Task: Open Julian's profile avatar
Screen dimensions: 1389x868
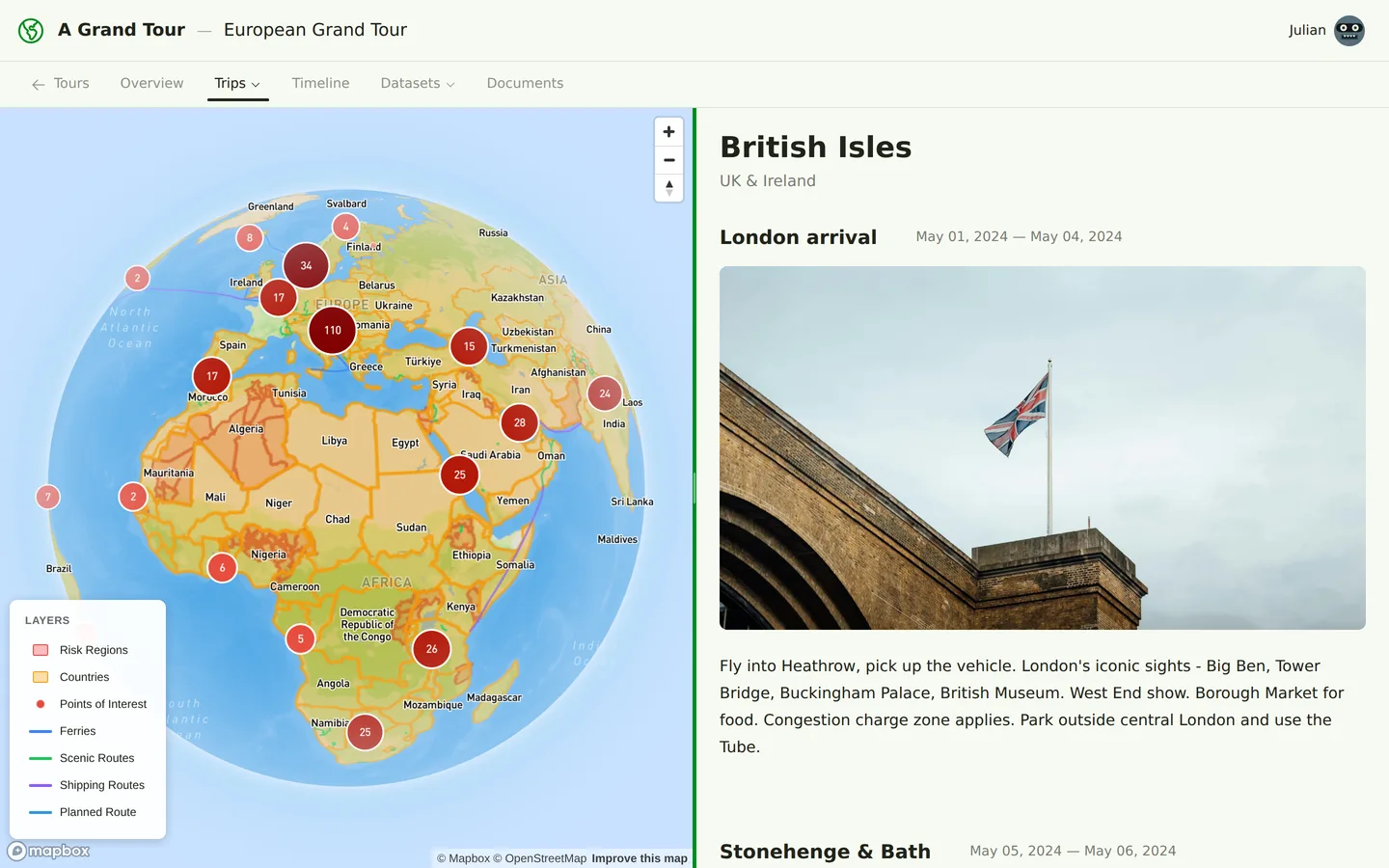Action: click(x=1348, y=30)
